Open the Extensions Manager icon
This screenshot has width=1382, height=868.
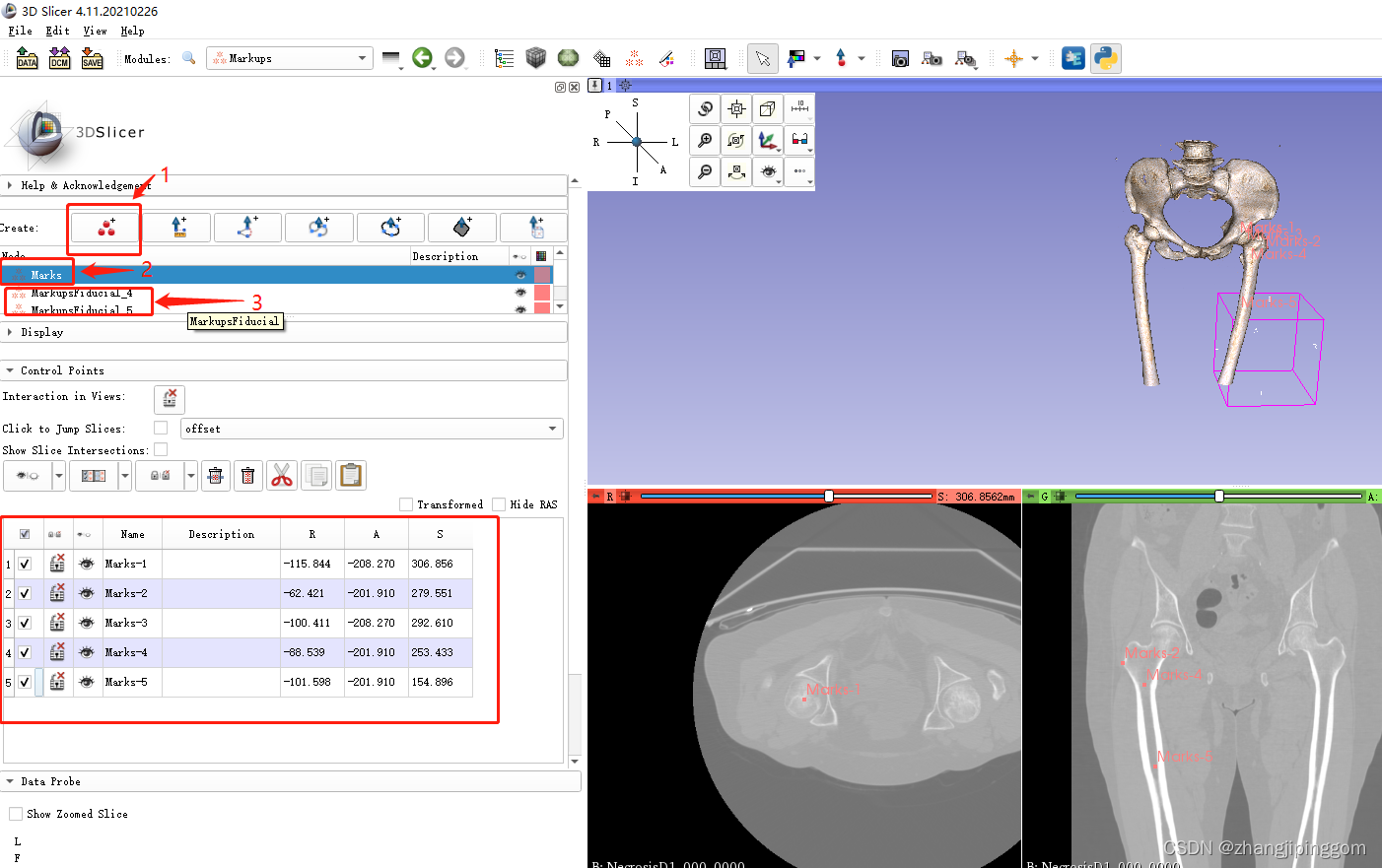coord(1073,58)
